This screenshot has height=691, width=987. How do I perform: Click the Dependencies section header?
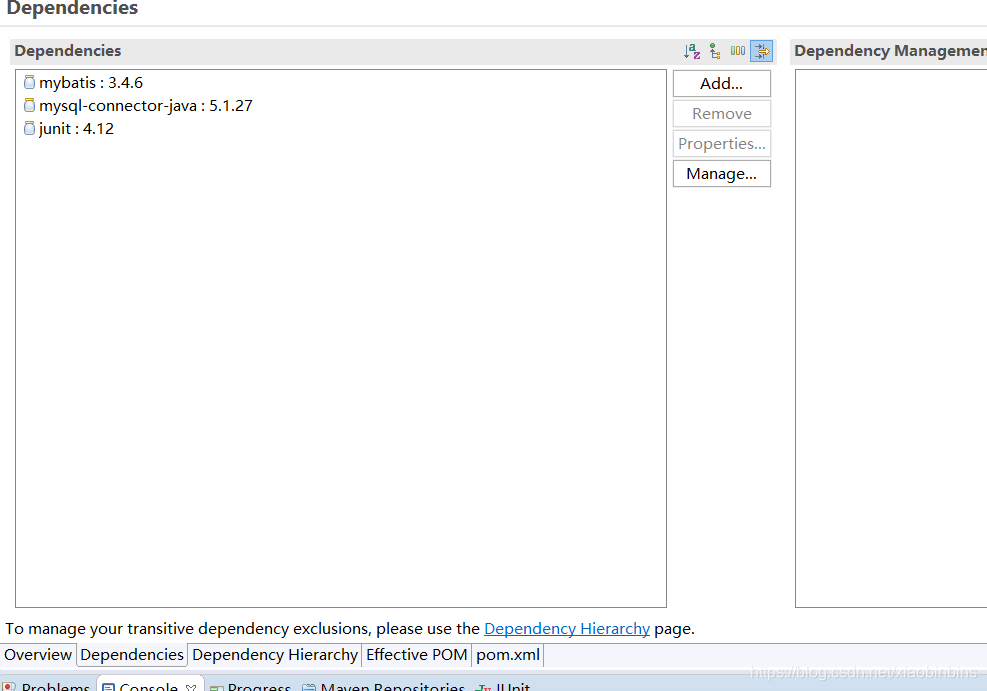[x=68, y=51]
